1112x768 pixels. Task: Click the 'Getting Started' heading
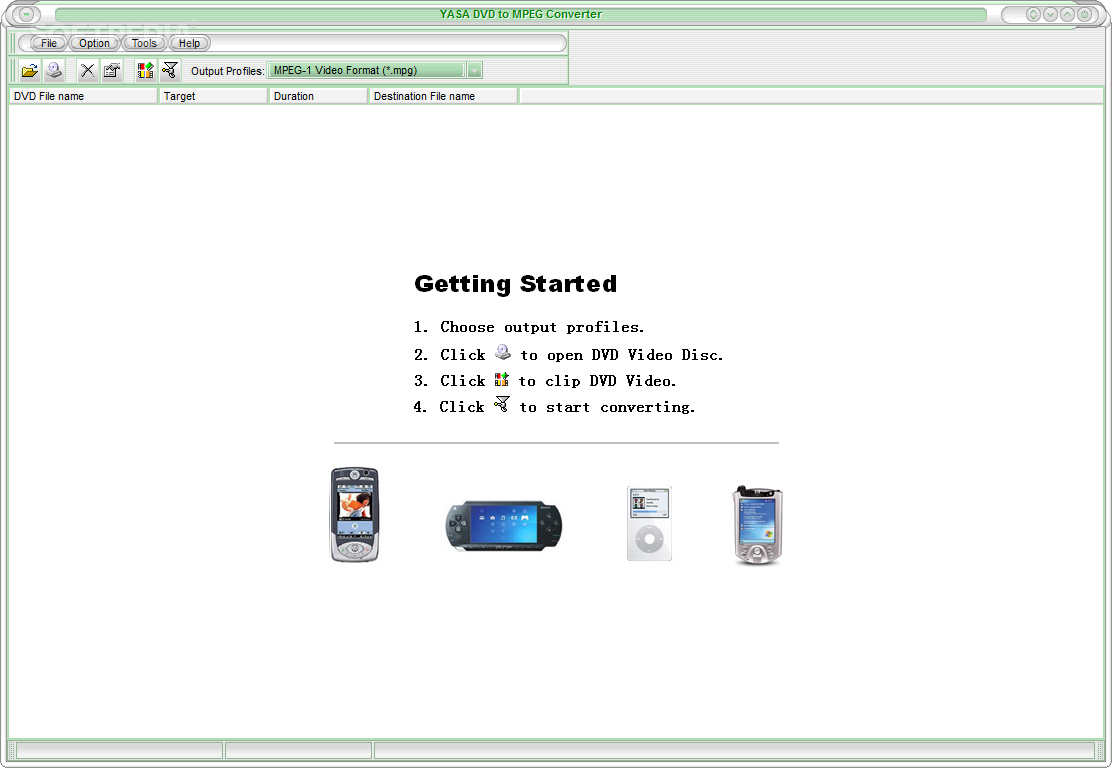tap(516, 284)
